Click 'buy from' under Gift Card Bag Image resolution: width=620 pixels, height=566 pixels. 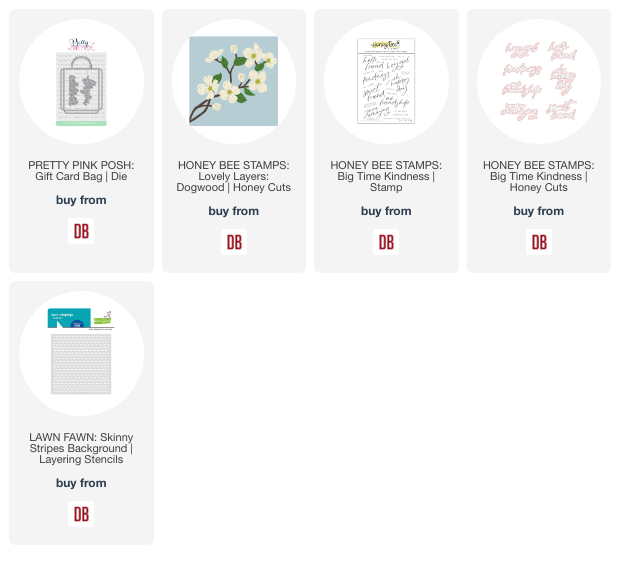point(81,200)
